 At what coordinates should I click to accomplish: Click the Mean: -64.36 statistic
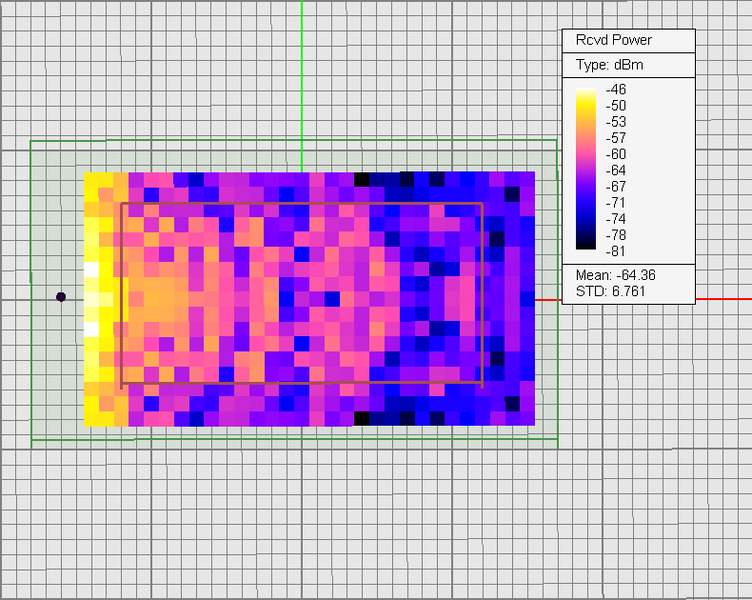coord(615,275)
